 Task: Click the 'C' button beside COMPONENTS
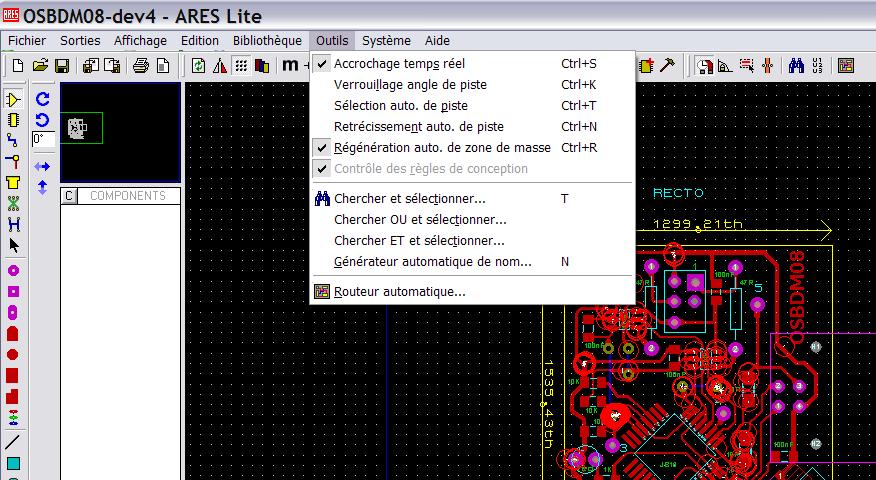tap(69, 196)
